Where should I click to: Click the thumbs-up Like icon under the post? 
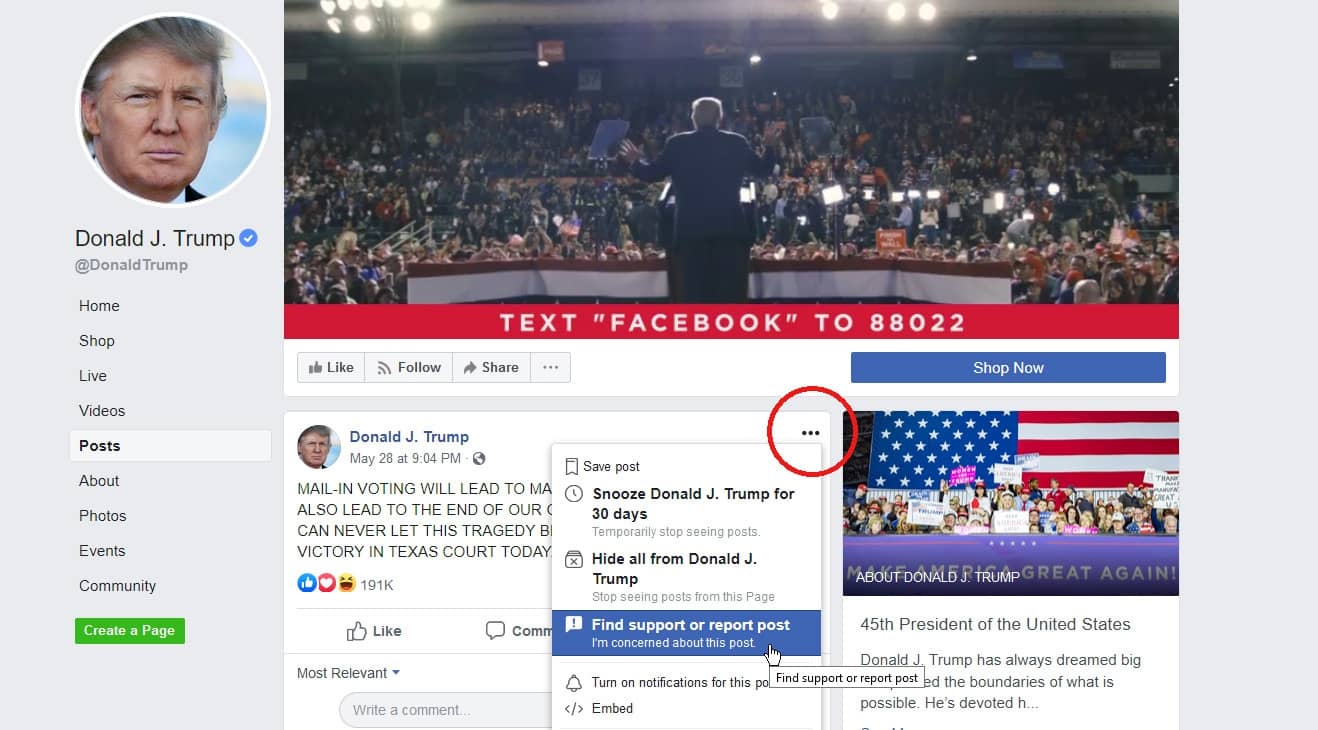pyautogui.click(x=357, y=631)
